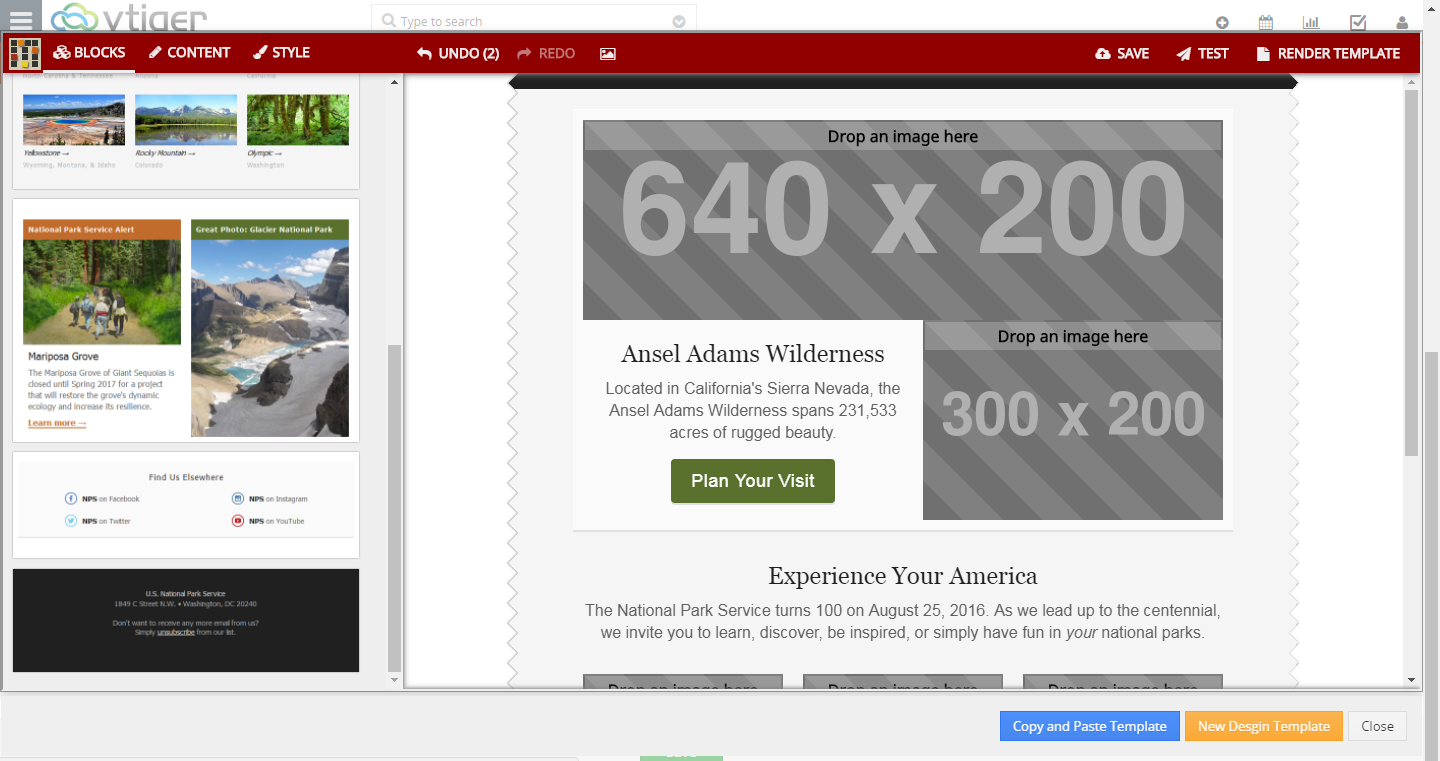Click the canvas scroll-down arrow

coord(1412,680)
